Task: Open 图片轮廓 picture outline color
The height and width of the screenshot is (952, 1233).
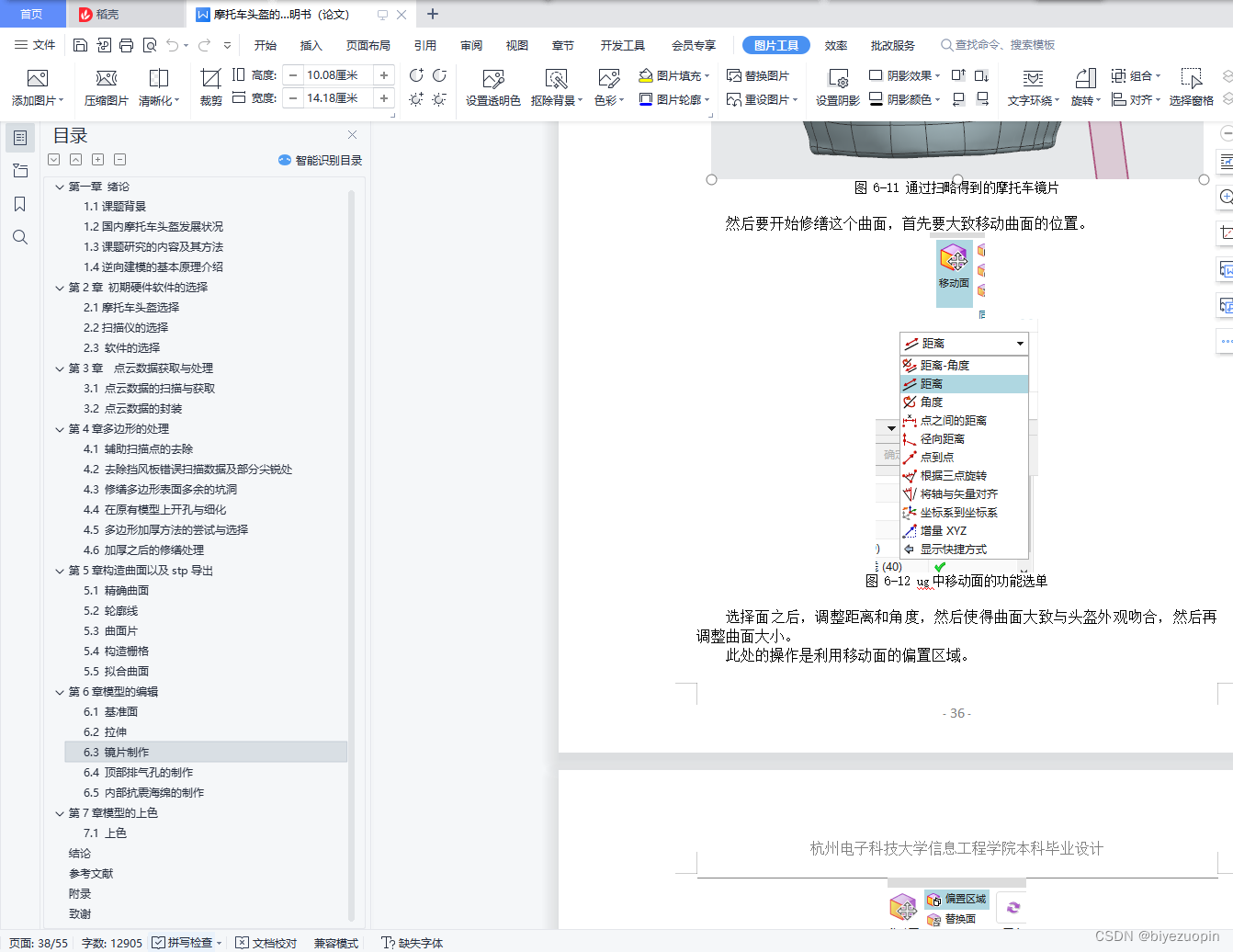Action: pos(674,99)
